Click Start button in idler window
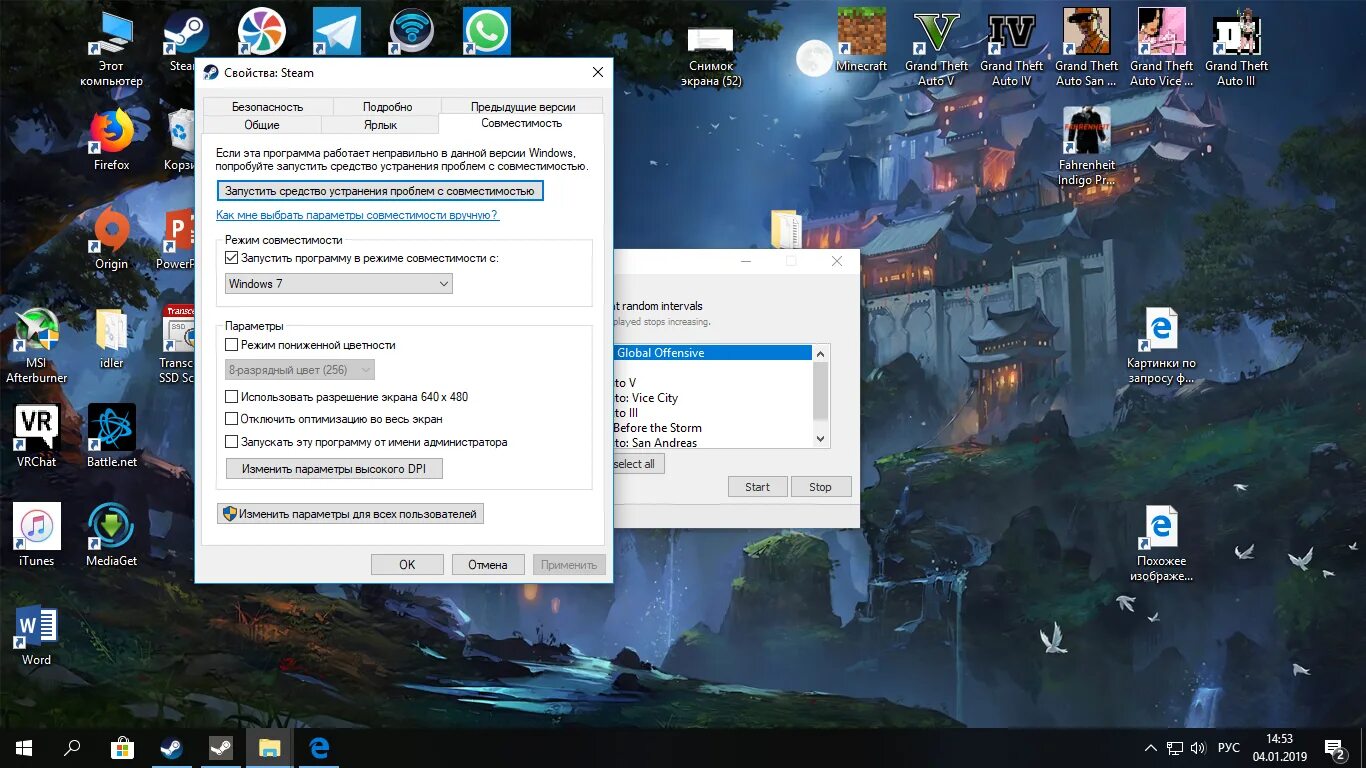1366x768 pixels. tap(757, 487)
